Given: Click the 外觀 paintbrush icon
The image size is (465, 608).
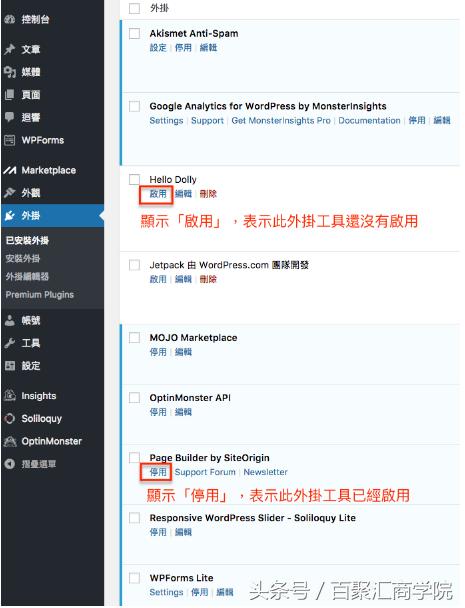Looking at the screenshot, I should point(10,192).
